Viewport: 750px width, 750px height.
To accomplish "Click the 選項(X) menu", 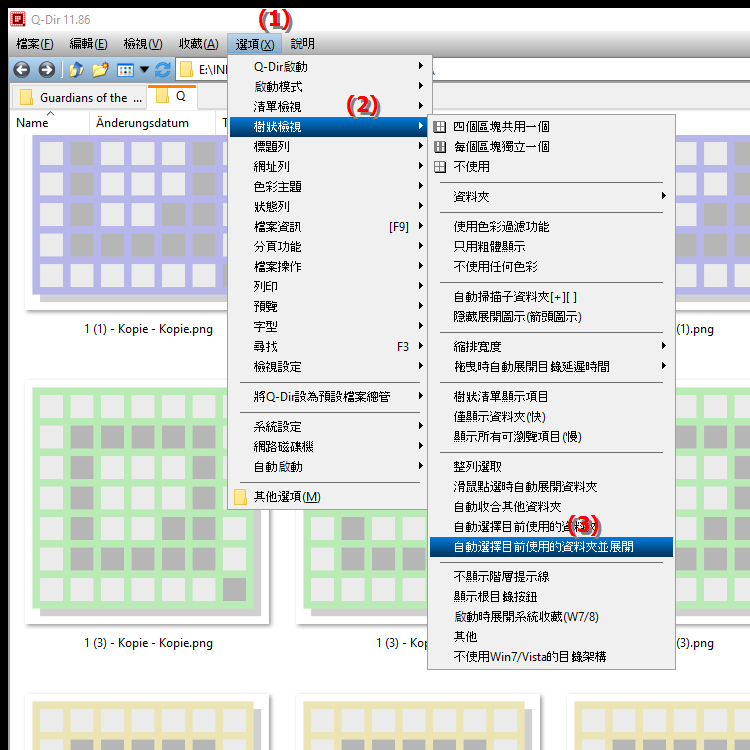I will [x=254, y=44].
